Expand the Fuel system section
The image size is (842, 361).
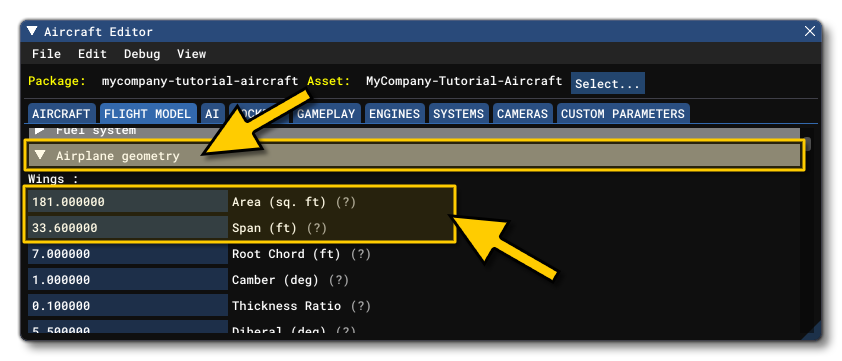tap(413, 132)
